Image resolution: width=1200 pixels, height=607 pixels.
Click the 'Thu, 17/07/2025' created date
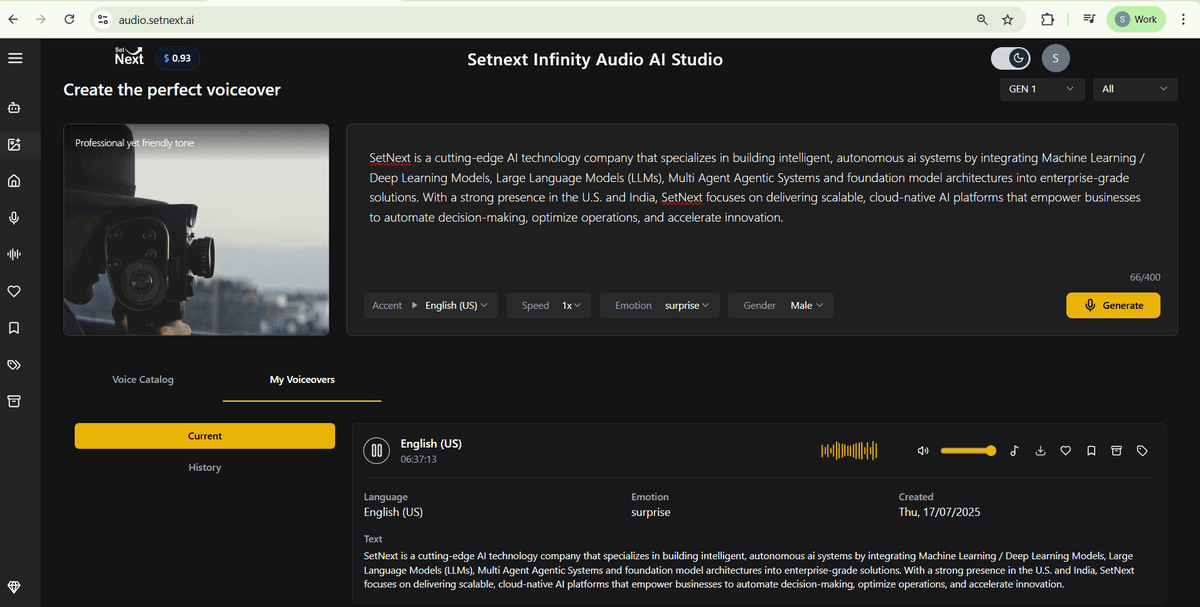[x=939, y=512]
